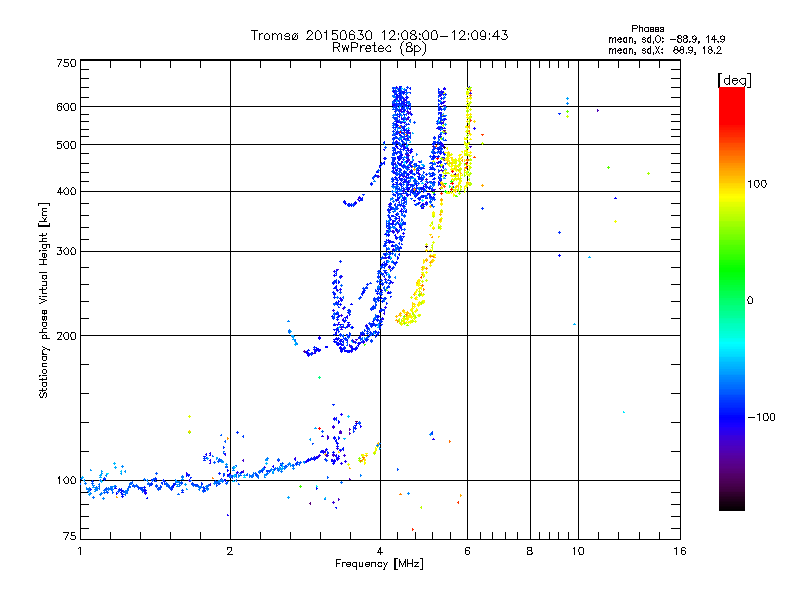Click the x-axis tick label '2'
800x600 pixels.
230,551
